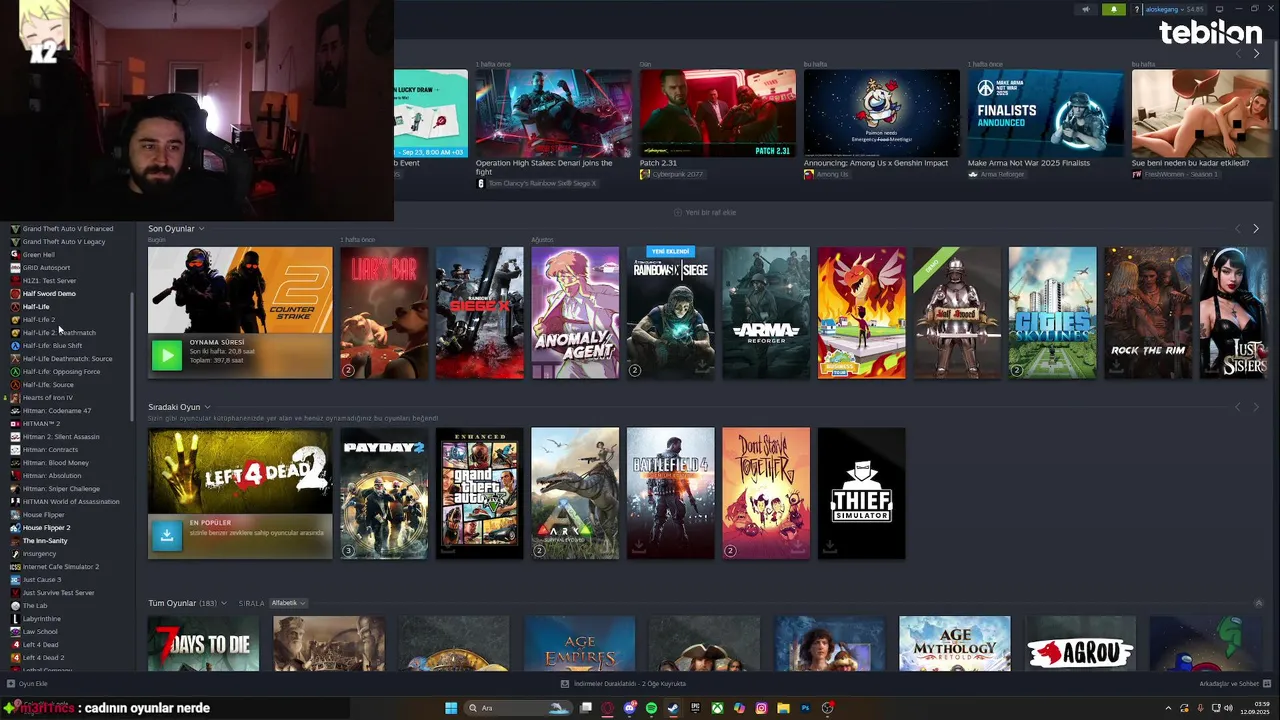1280x720 pixels.
Task: Expand the Sıradaki Oyun shelf dropdown
Action: point(207,407)
